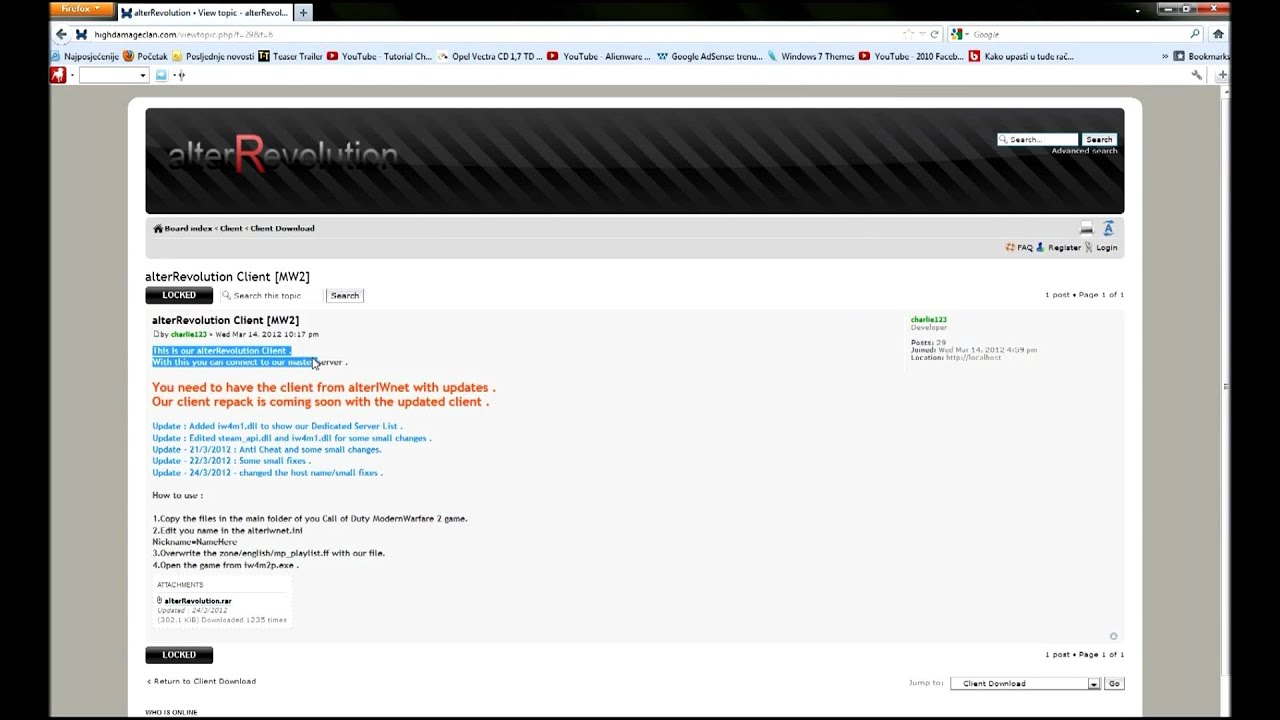Open YouTube - 2010 Faceb... bookmark
Image resolution: width=1280 pixels, height=720 pixels.
coord(911,56)
